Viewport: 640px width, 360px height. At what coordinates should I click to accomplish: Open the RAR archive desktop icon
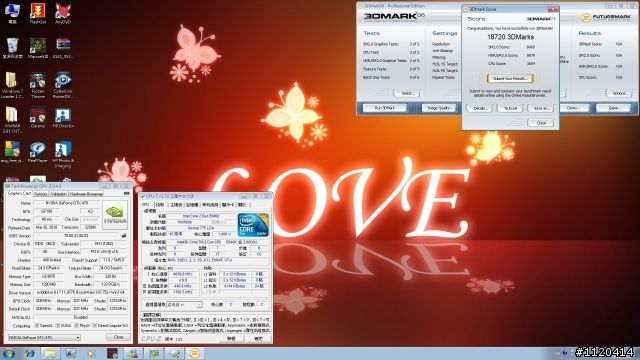[x=63, y=48]
